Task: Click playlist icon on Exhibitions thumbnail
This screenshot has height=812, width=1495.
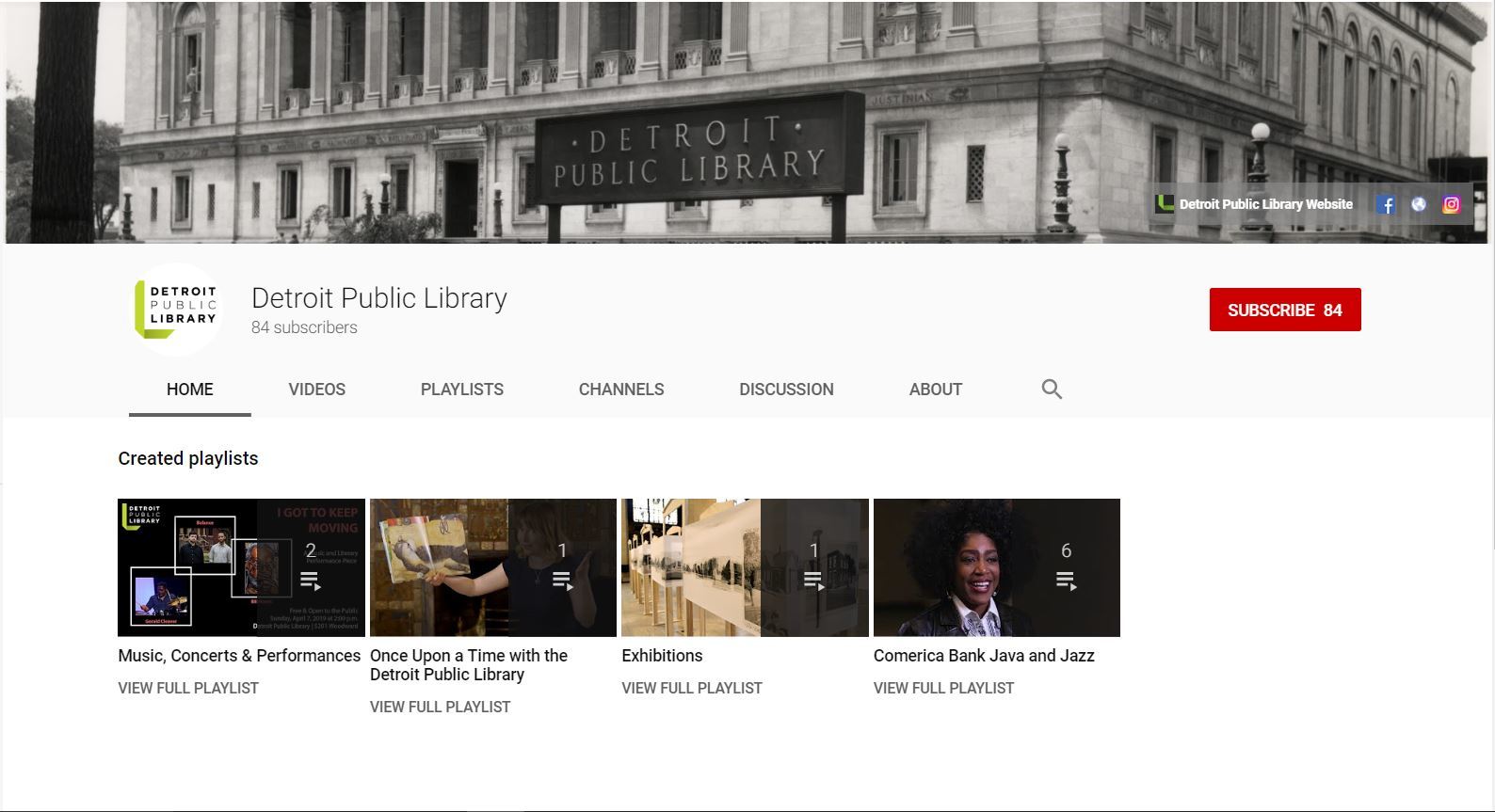Action: [x=814, y=581]
